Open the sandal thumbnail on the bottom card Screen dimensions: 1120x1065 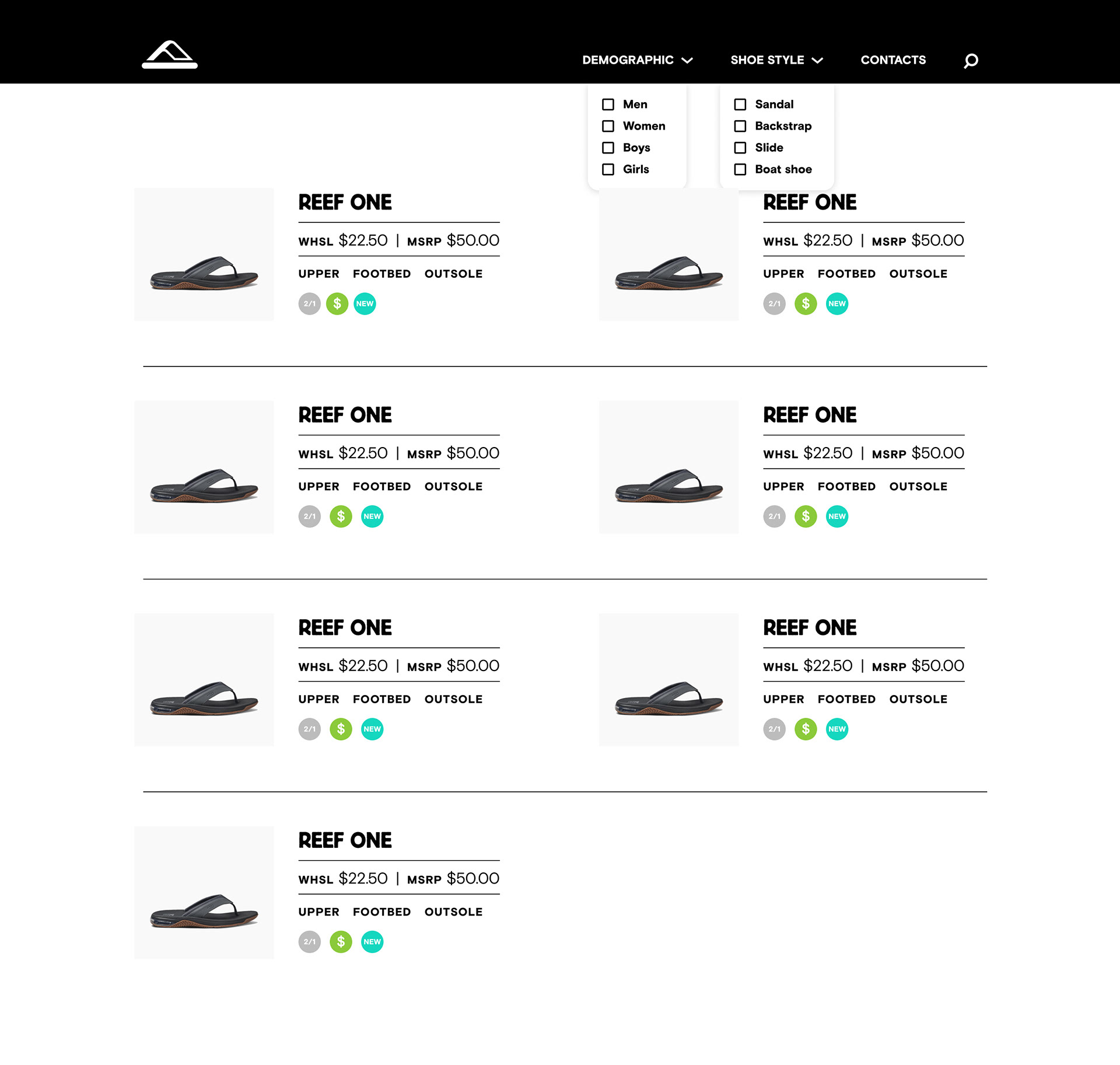[204, 892]
